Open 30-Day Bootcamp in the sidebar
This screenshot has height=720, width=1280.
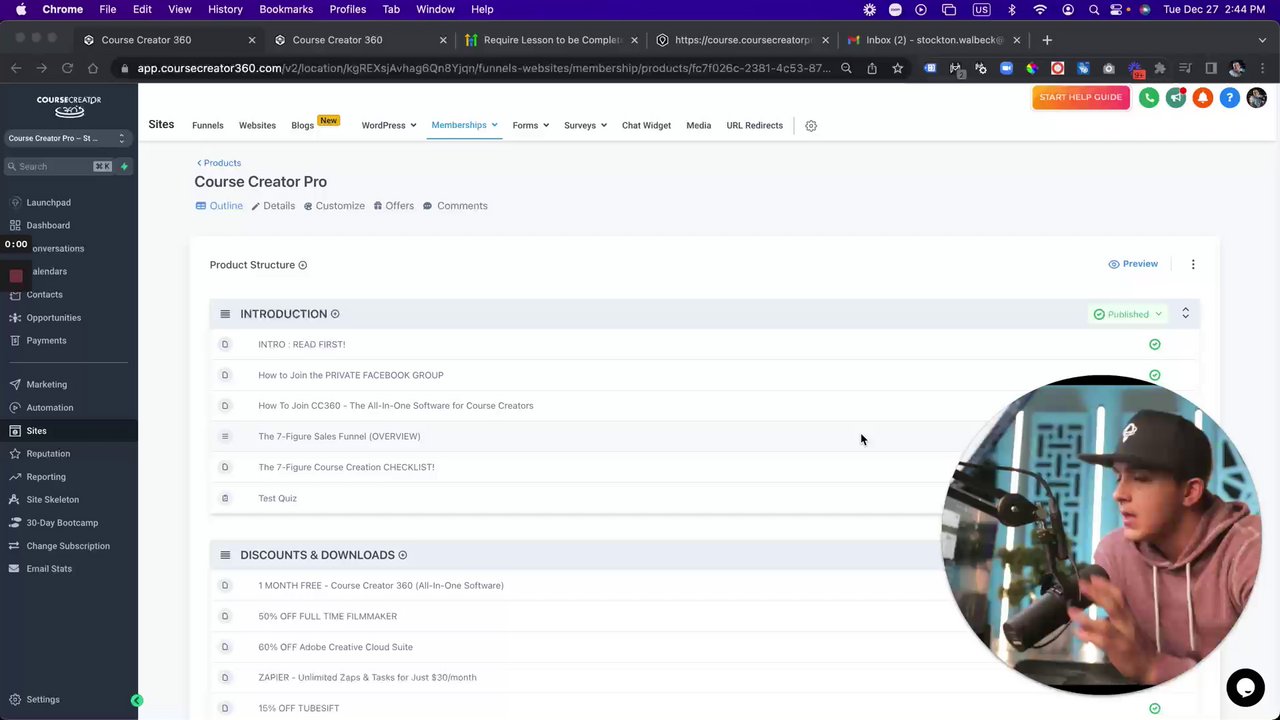[x=62, y=522]
